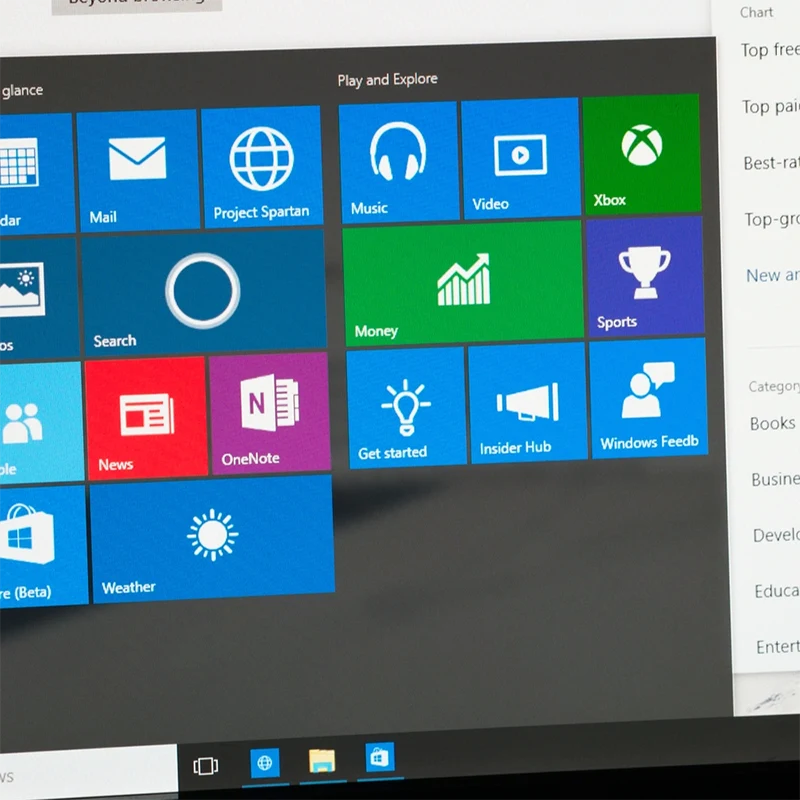Viewport: 800px width, 800px height.
Task: Open File Explorer from the taskbar
Action: pyautogui.click(x=322, y=761)
